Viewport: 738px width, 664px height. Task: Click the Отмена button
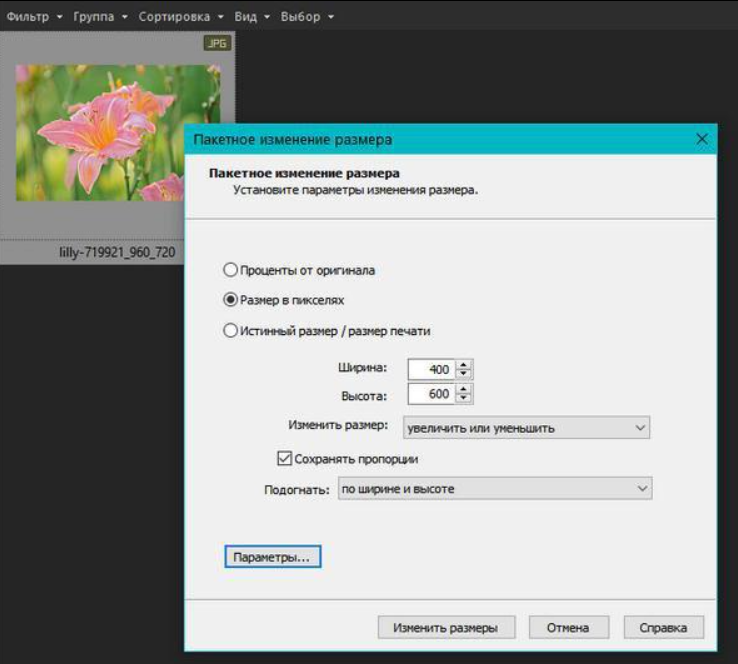(569, 627)
